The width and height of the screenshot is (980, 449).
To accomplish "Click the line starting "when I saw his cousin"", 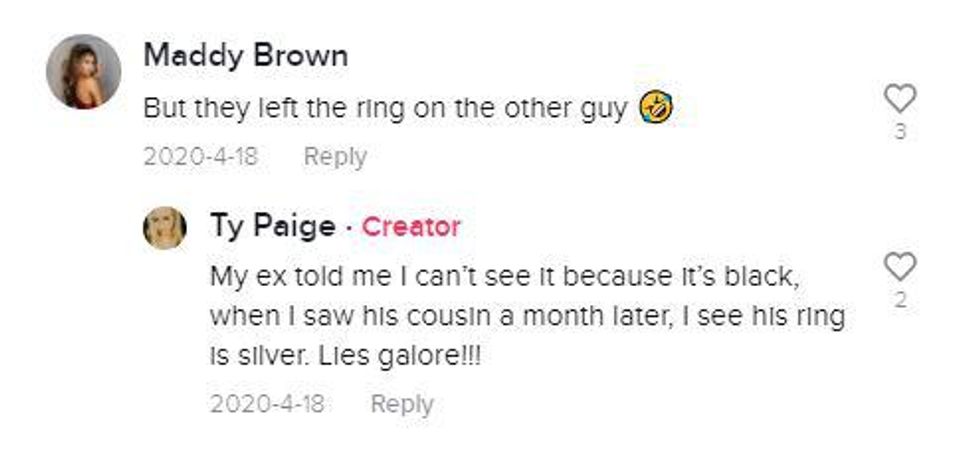I will [527, 316].
